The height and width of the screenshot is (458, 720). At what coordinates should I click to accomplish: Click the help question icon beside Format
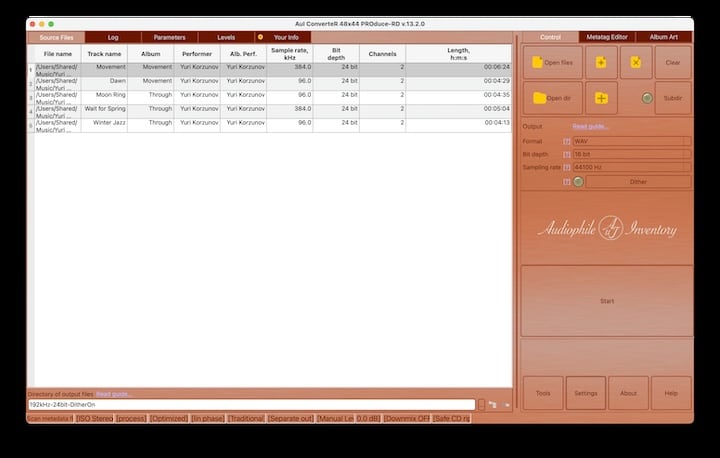click(567, 141)
